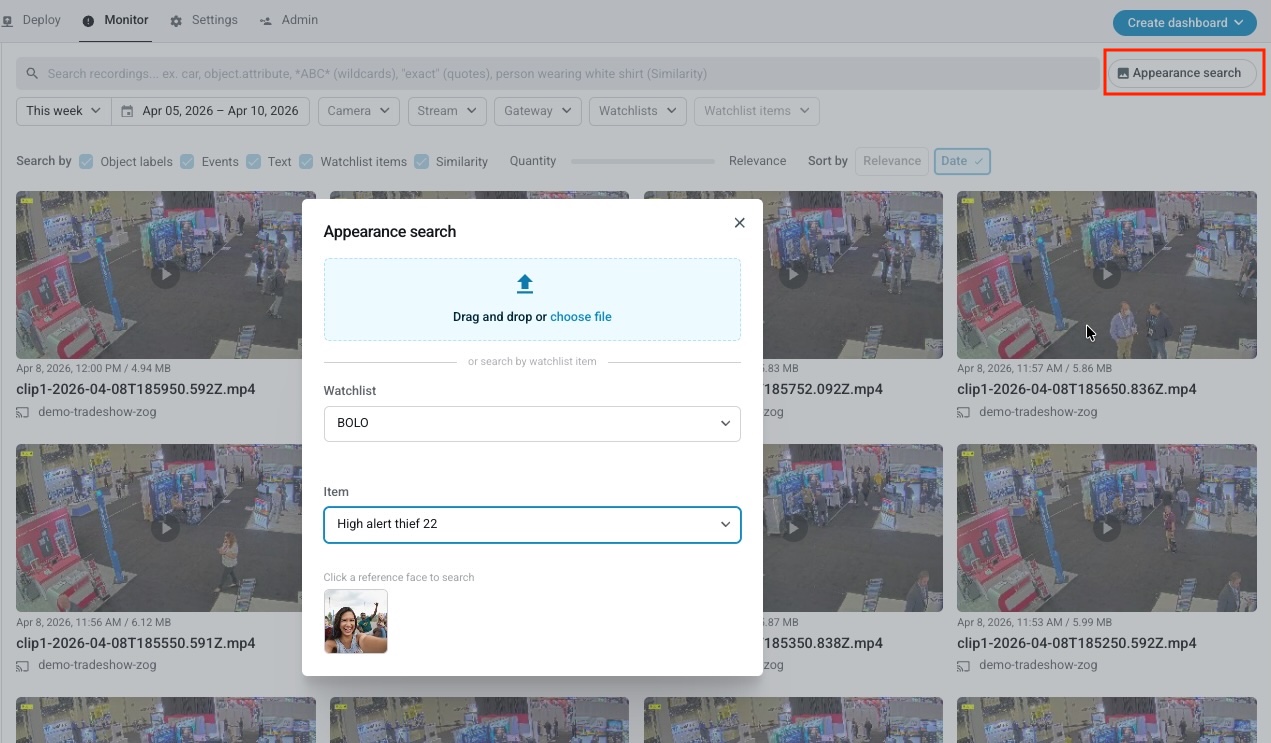Viewport: 1271px width, 743px height.
Task: Click the calendar icon beside the date range
Action: tap(127, 111)
